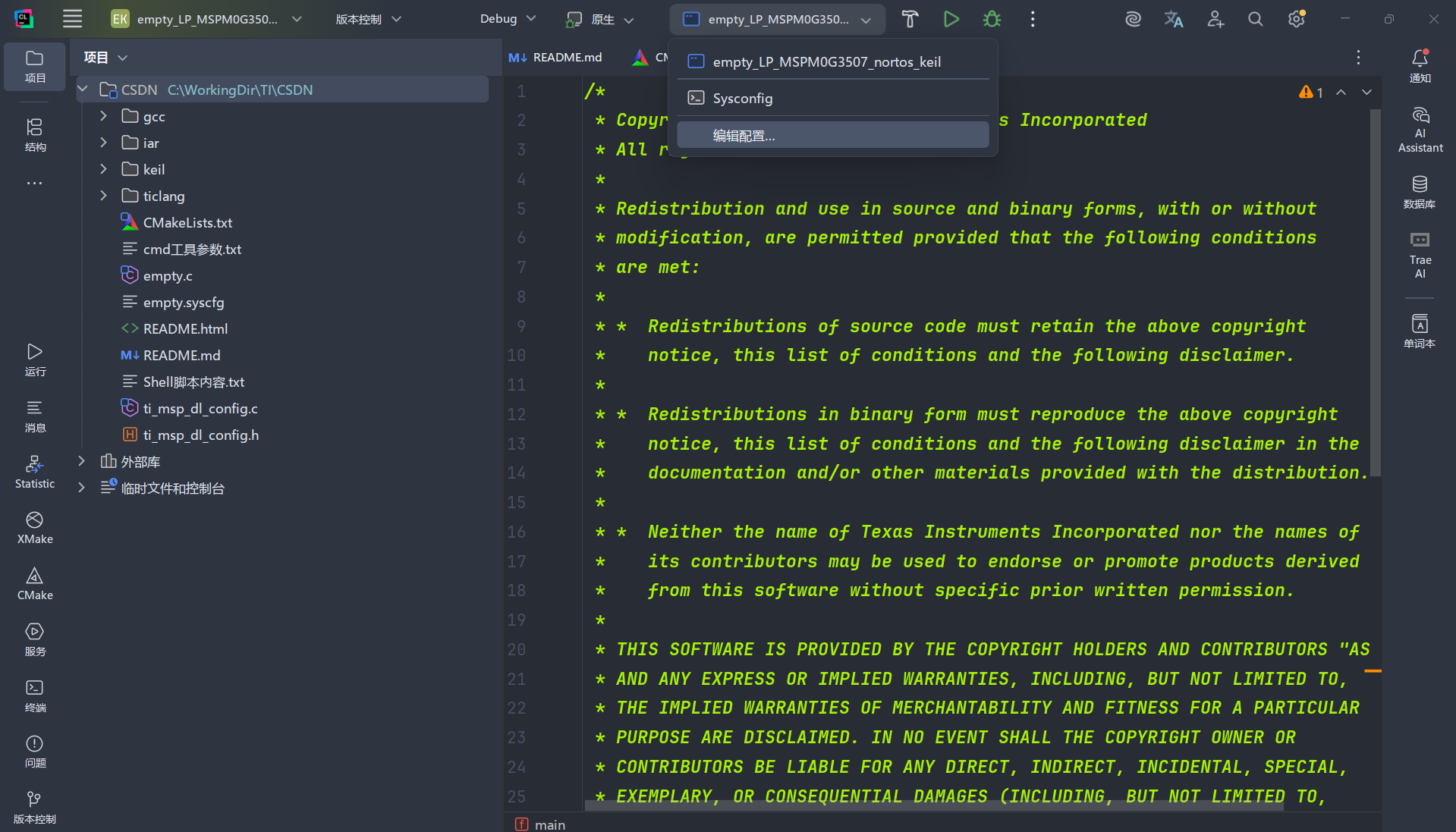Viewport: 1456px width, 832px height.
Task: Open the Trae AI panel
Action: (x=1420, y=255)
